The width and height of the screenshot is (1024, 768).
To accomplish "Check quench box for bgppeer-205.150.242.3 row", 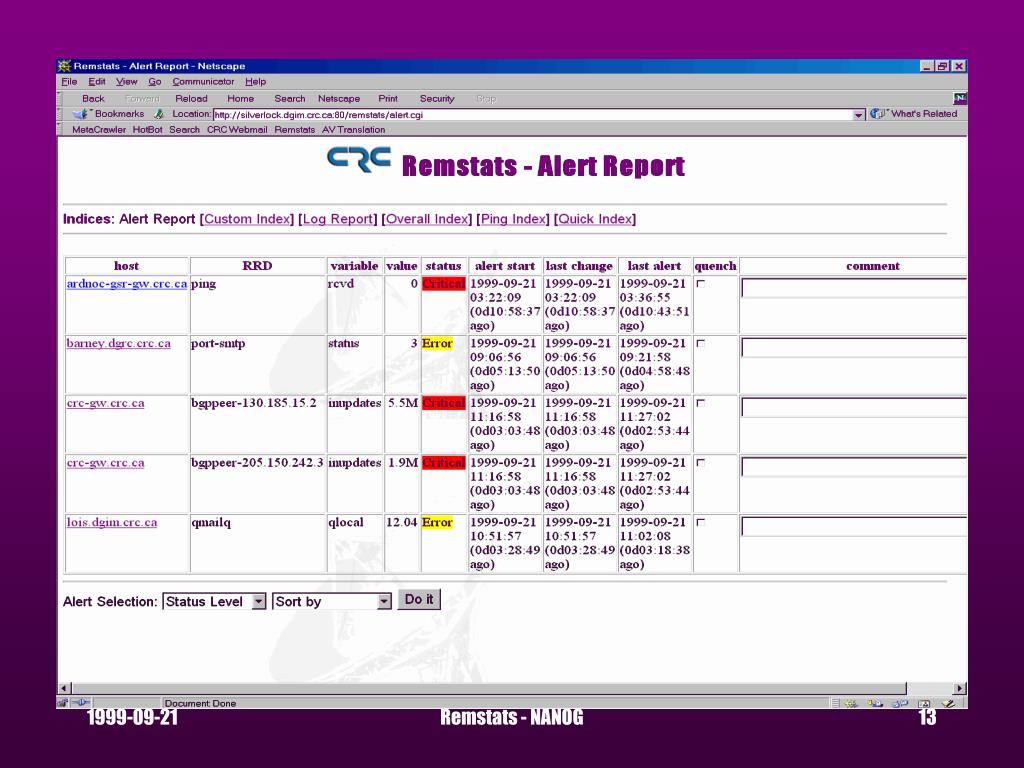I will pos(701,463).
